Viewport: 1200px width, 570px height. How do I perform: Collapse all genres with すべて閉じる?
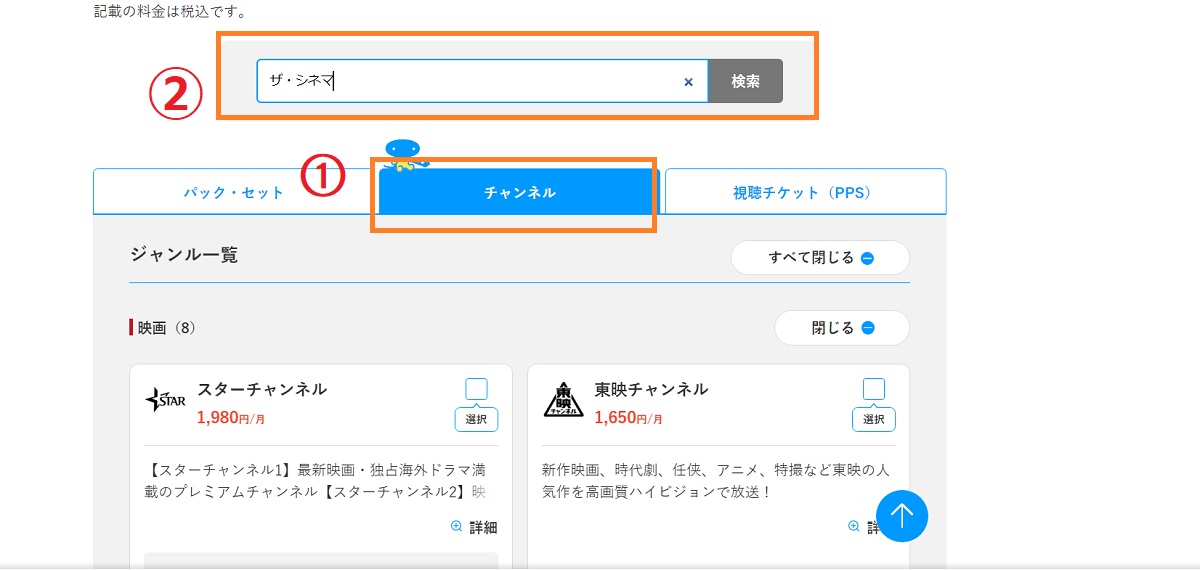820,258
